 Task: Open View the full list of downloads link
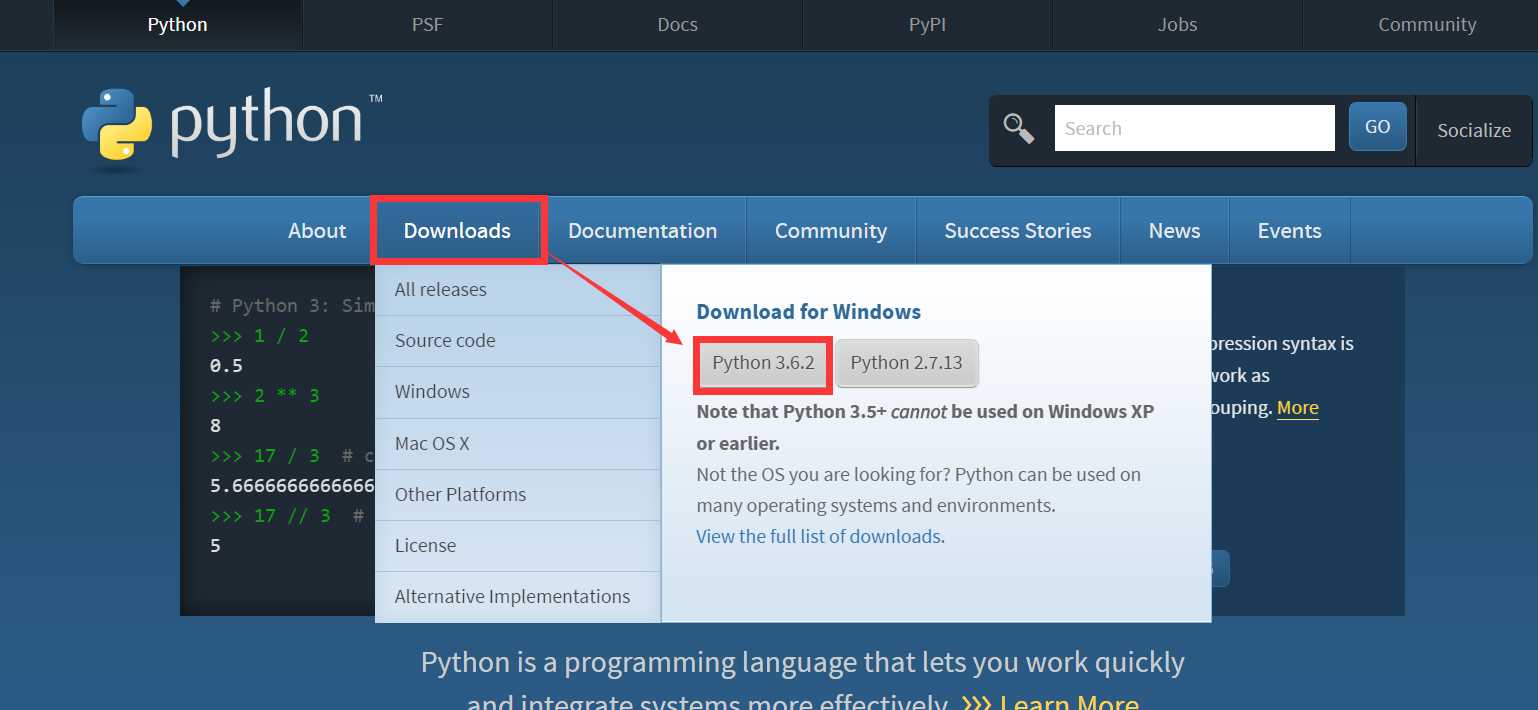click(x=818, y=536)
